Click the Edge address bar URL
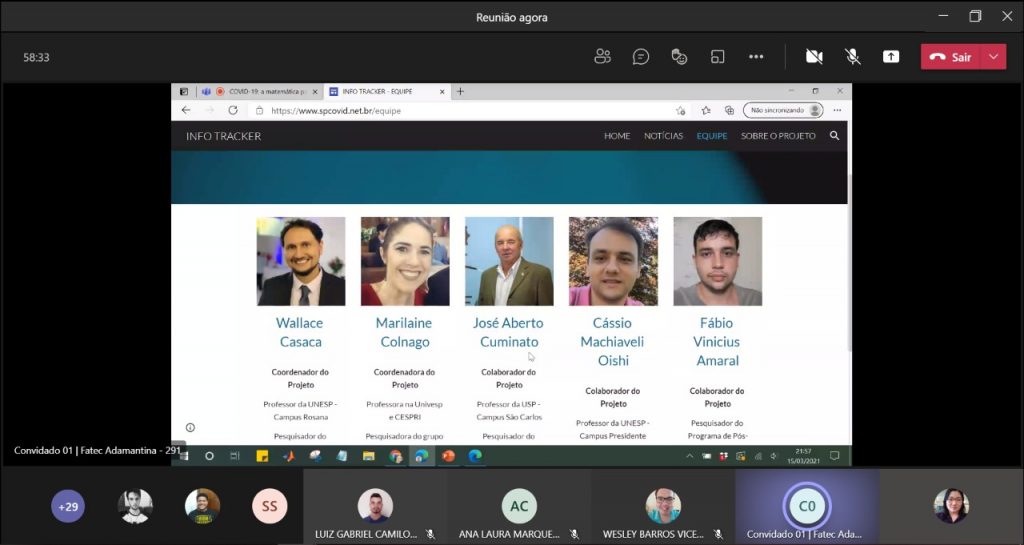The width and height of the screenshot is (1024, 545). tap(336, 111)
